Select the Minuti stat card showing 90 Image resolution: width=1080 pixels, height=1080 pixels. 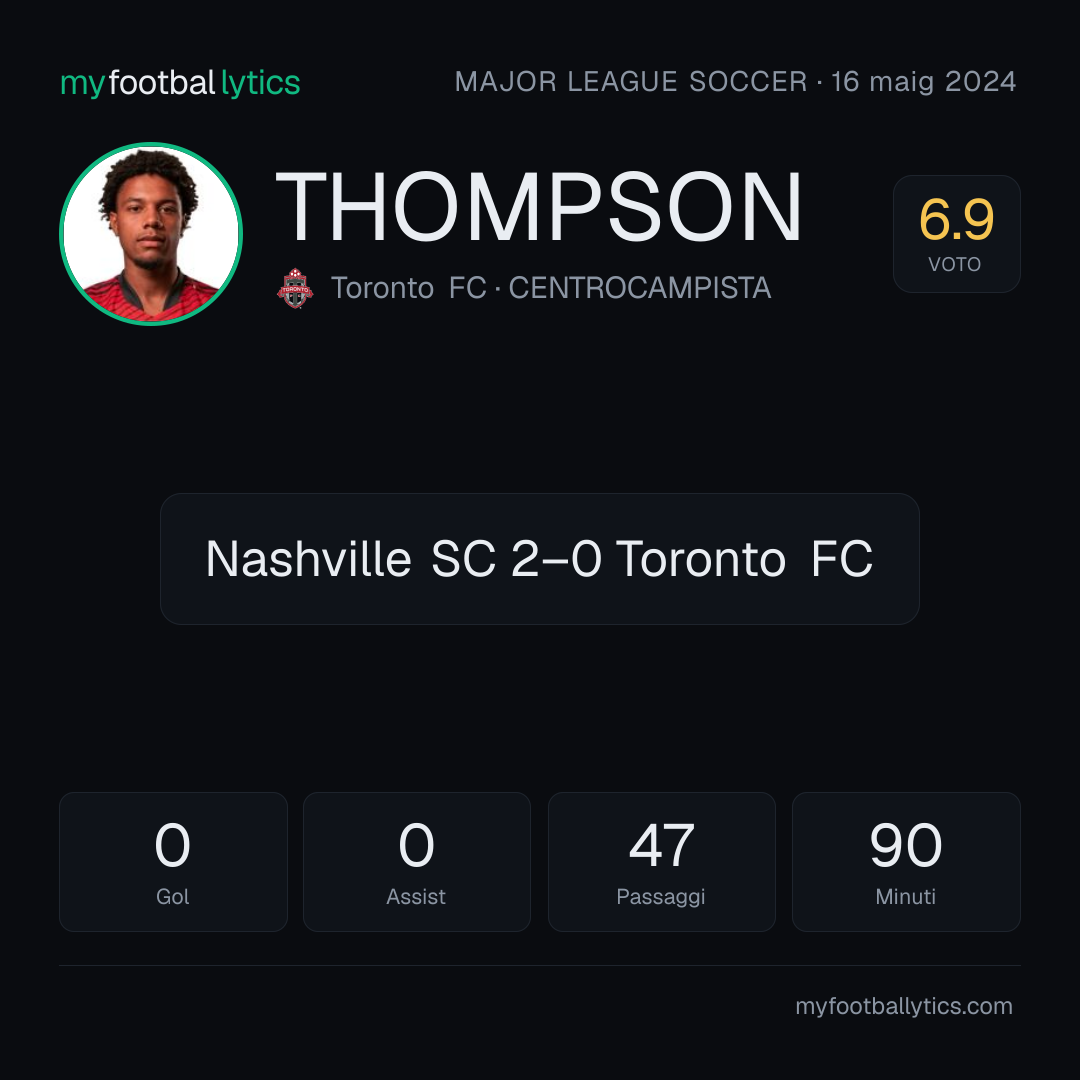coord(906,862)
